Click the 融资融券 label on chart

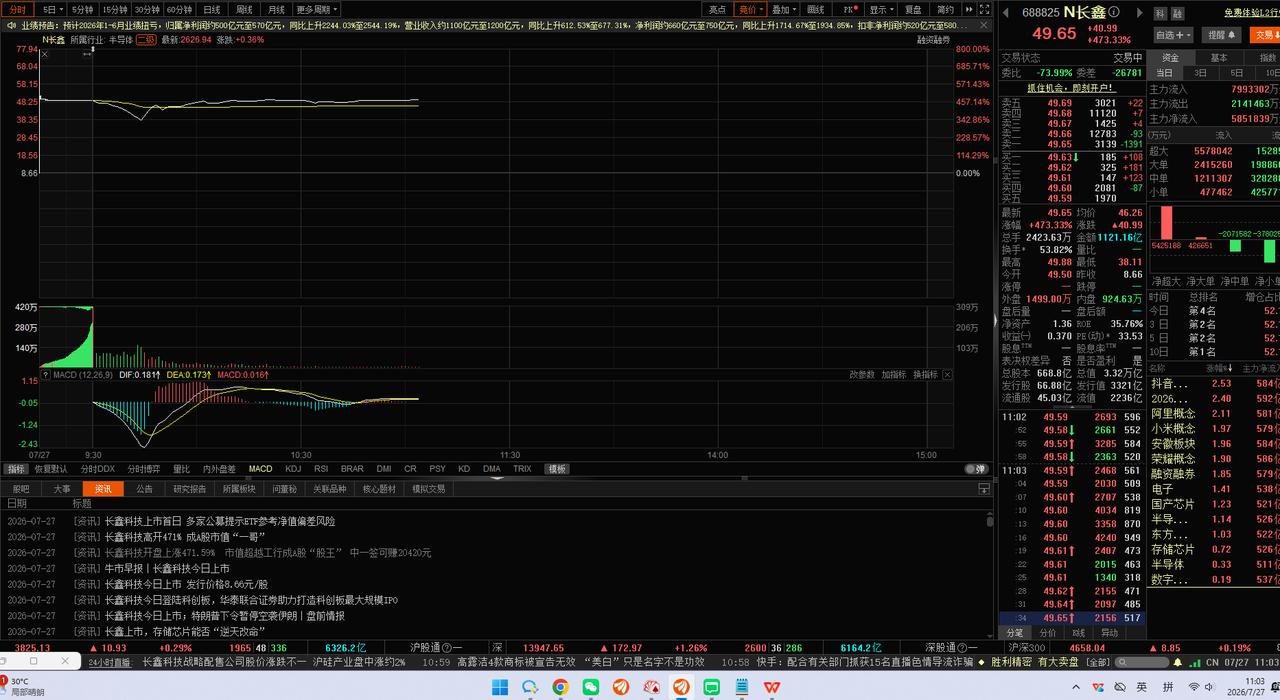(x=934, y=40)
